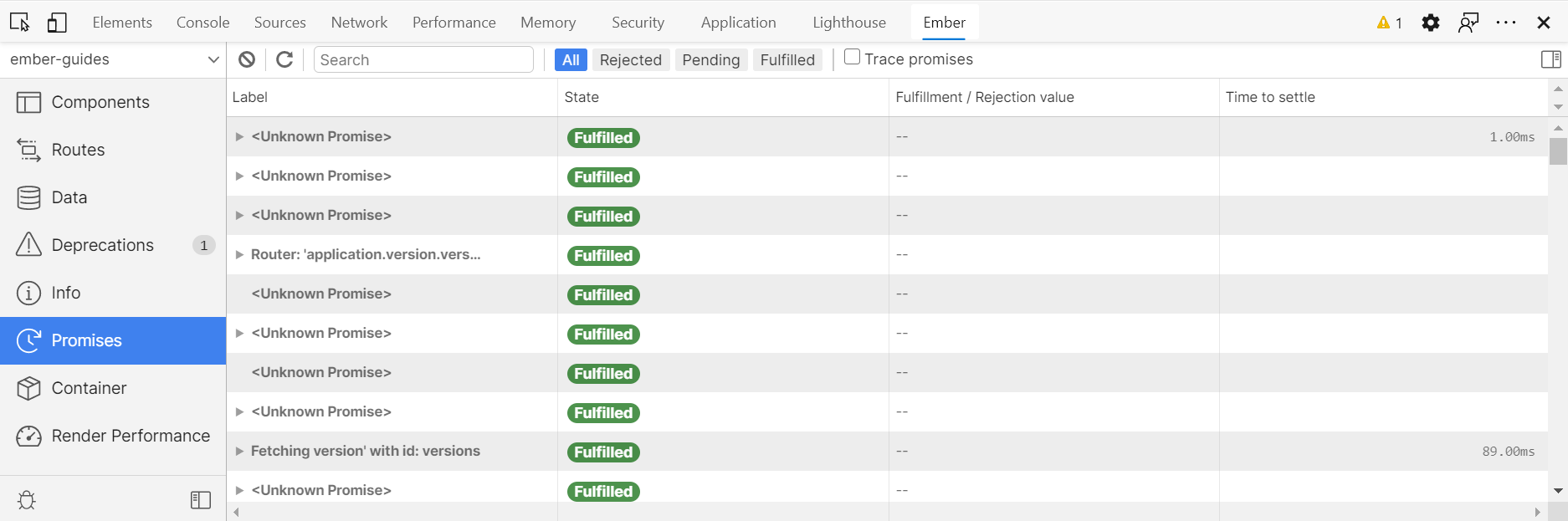The image size is (1568, 521).
Task: Open the ember-guides app dropdown
Action: coord(113,59)
